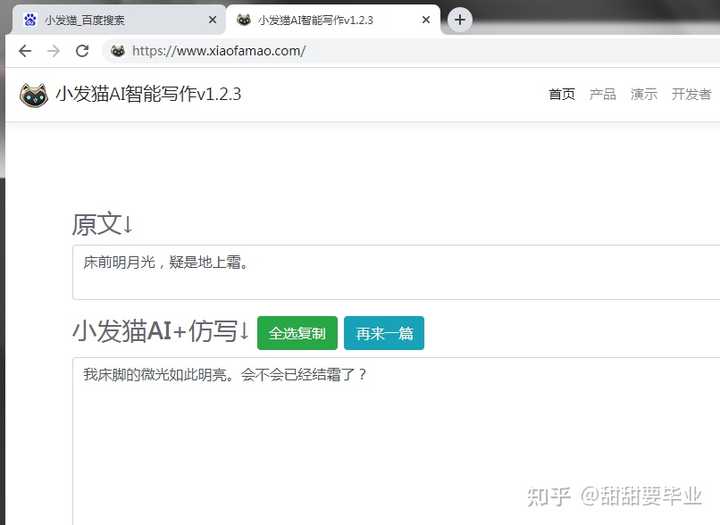The height and width of the screenshot is (525, 720).
Task: Click the 小发猫AI智能写作v1.2.3 site title
Action: [148, 94]
